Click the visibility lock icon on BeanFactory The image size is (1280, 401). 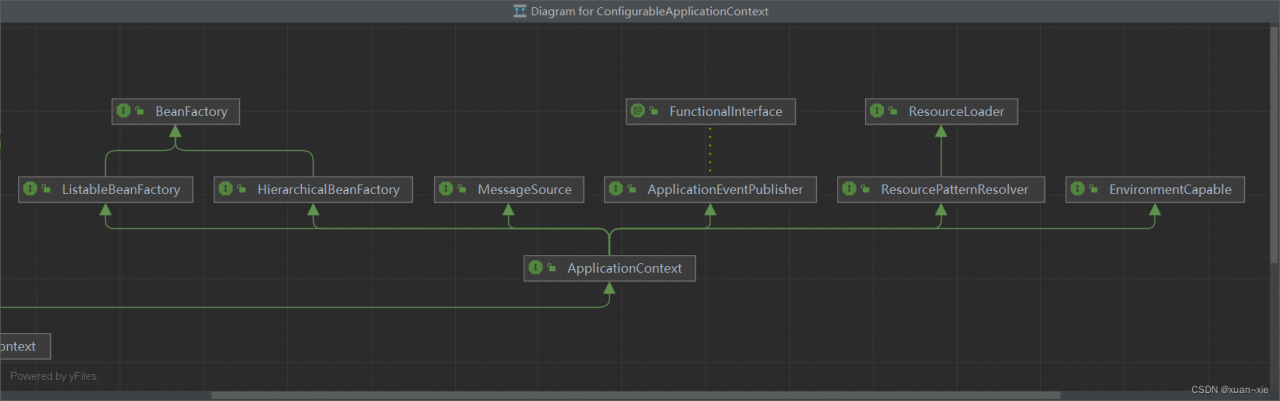coord(140,112)
